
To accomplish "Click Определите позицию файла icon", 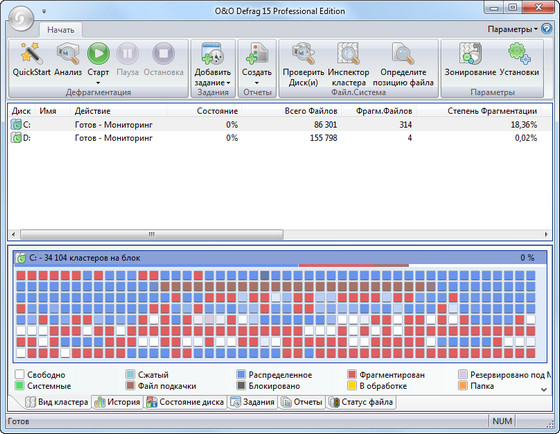I will [x=403, y=54].
